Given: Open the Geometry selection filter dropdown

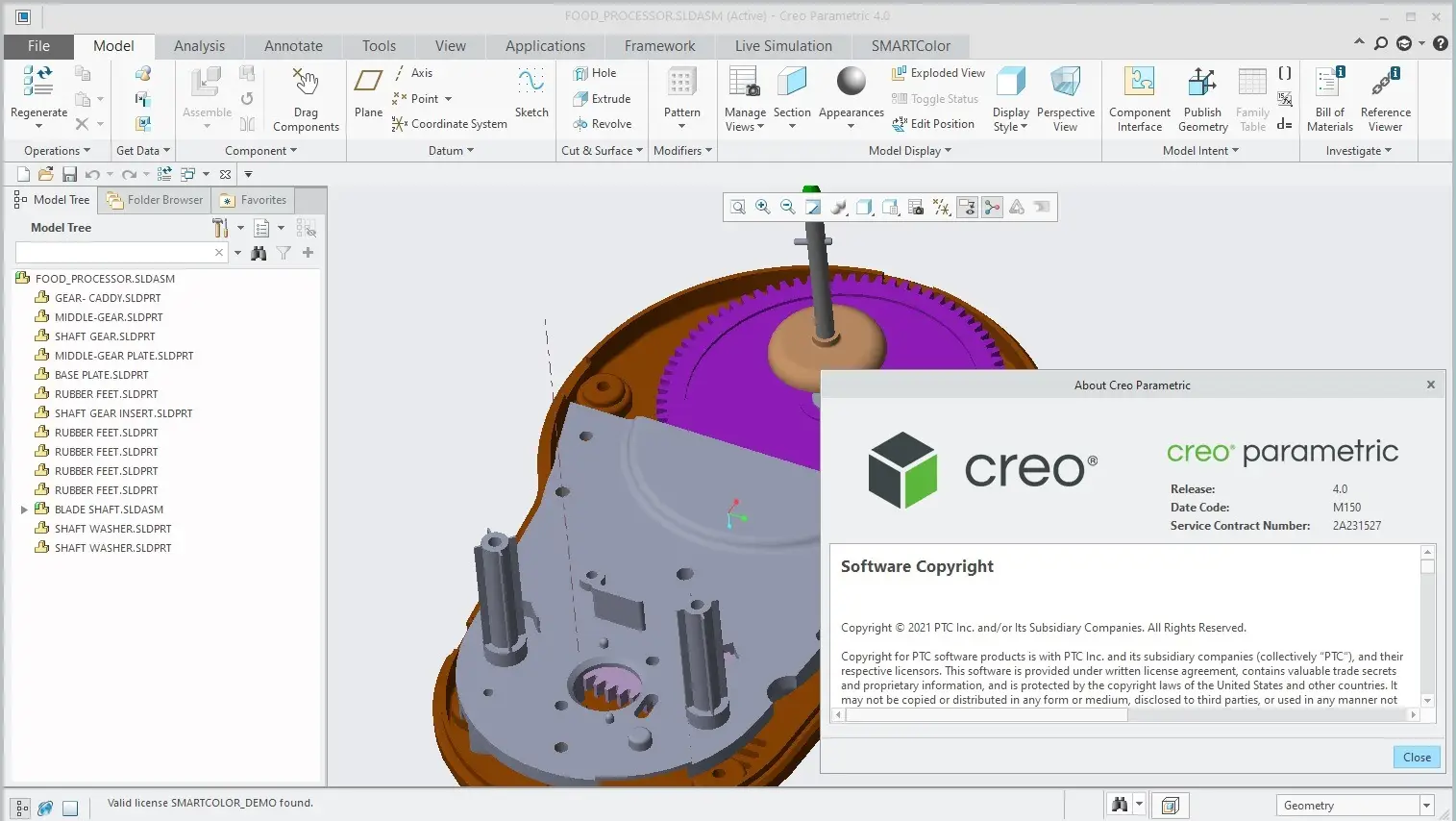Looking at the screenshot, I should pos(1426,806).
